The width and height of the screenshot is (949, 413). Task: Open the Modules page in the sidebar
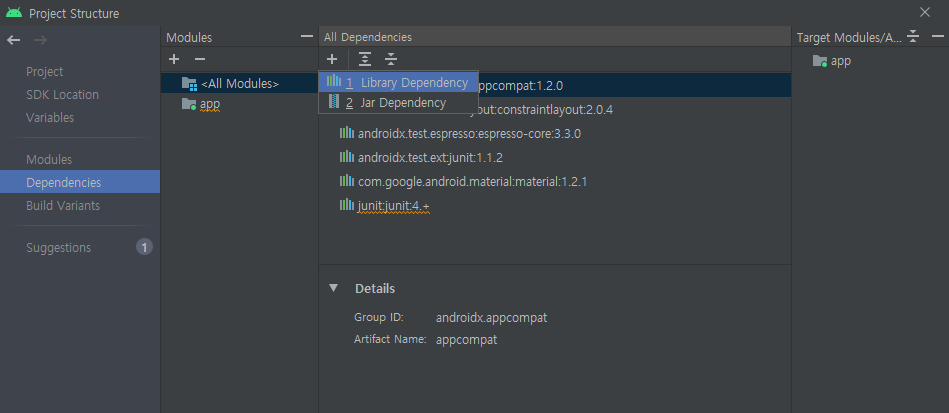point(49,160)
